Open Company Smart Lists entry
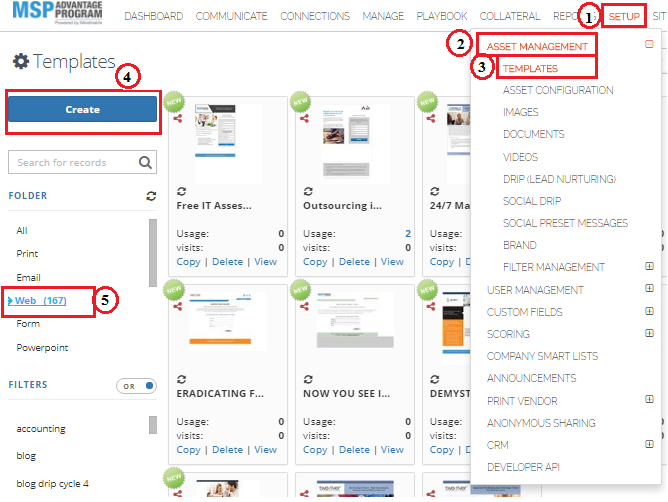 pos(542,356)
